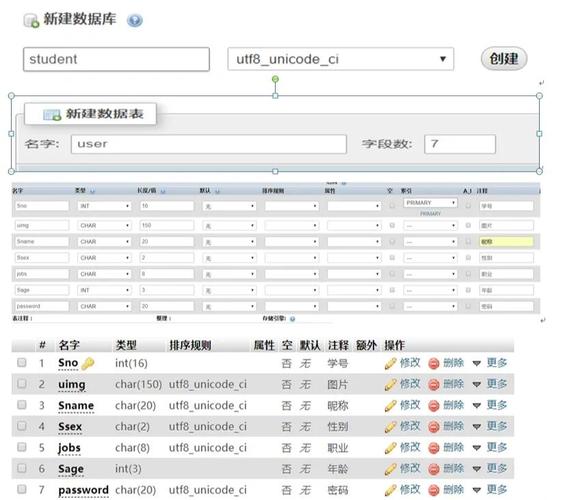Screen dimensions: 578x500
Task: Click the table name field containing user
Action: 209,144
